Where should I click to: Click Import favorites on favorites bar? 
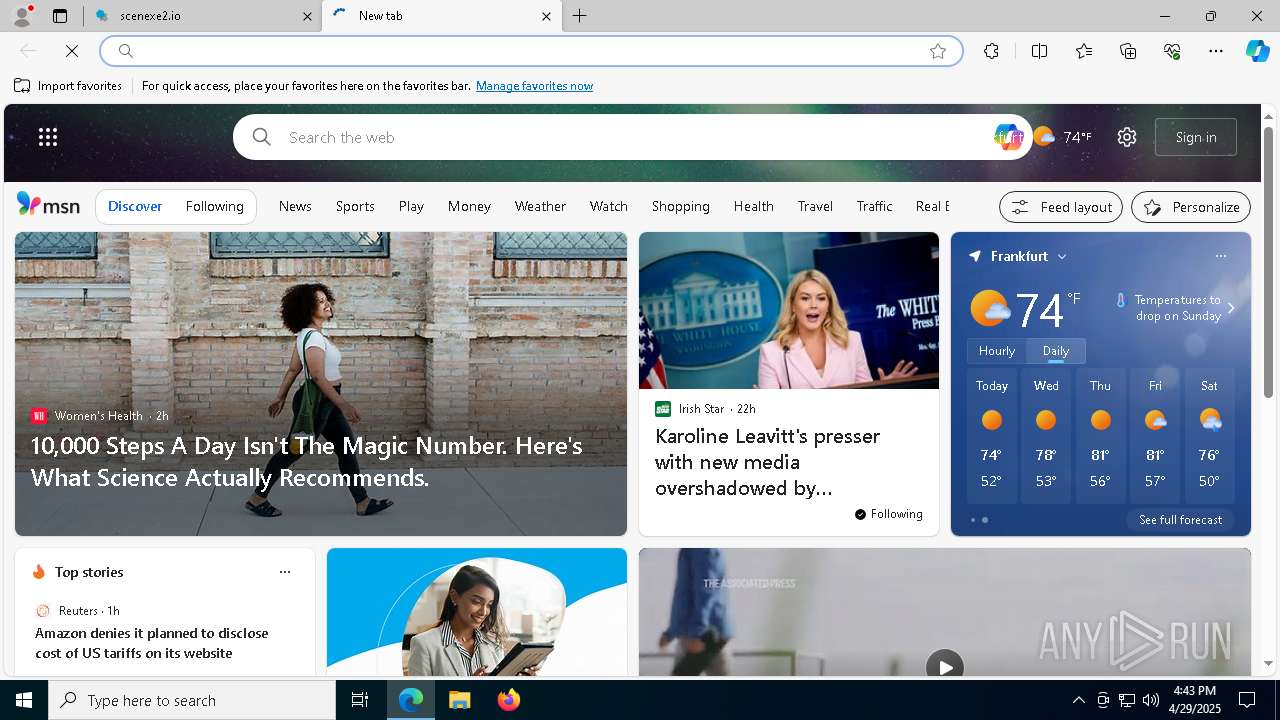click(68, 86)
